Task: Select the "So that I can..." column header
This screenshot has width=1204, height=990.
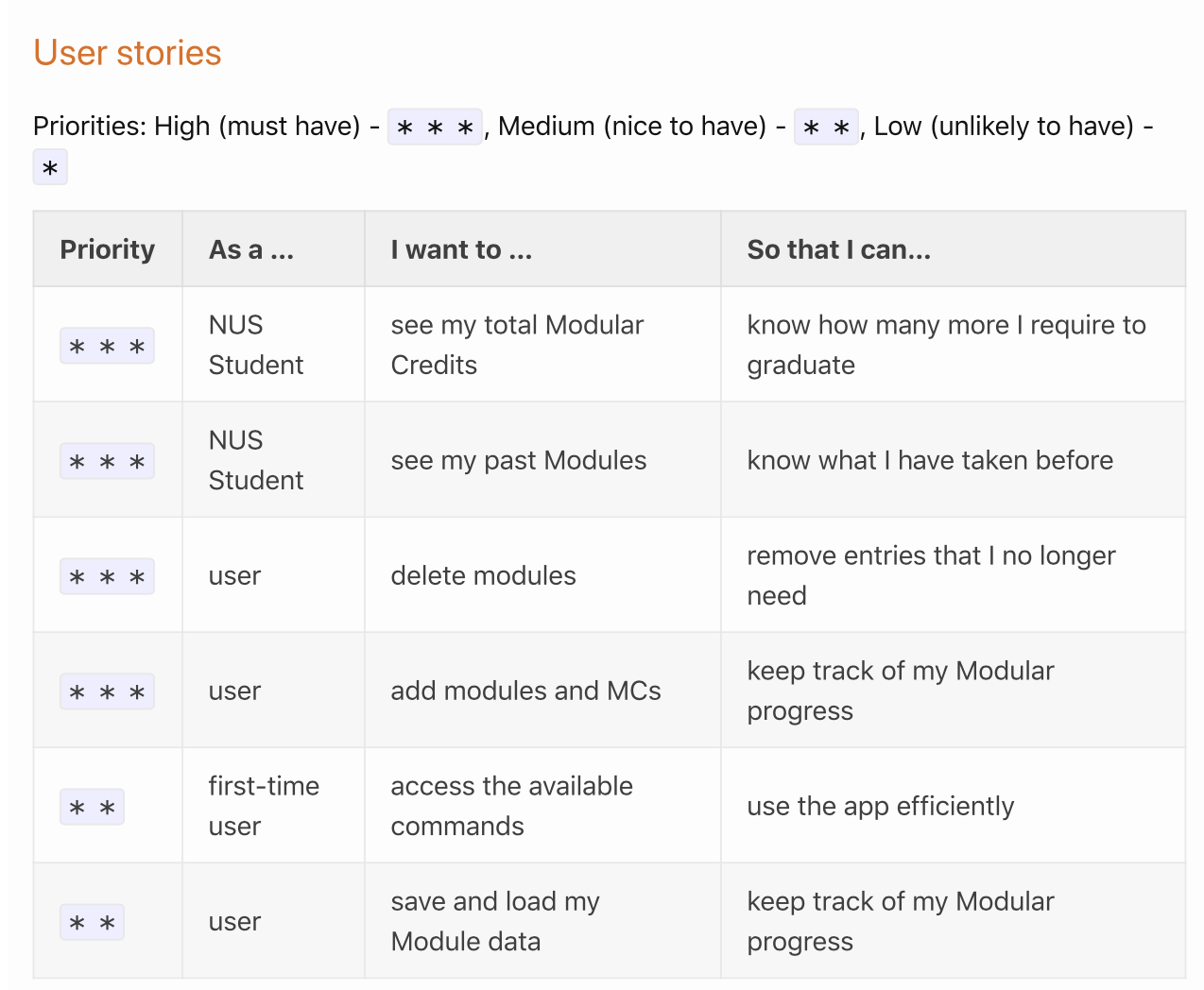Action: pos(953,249)
